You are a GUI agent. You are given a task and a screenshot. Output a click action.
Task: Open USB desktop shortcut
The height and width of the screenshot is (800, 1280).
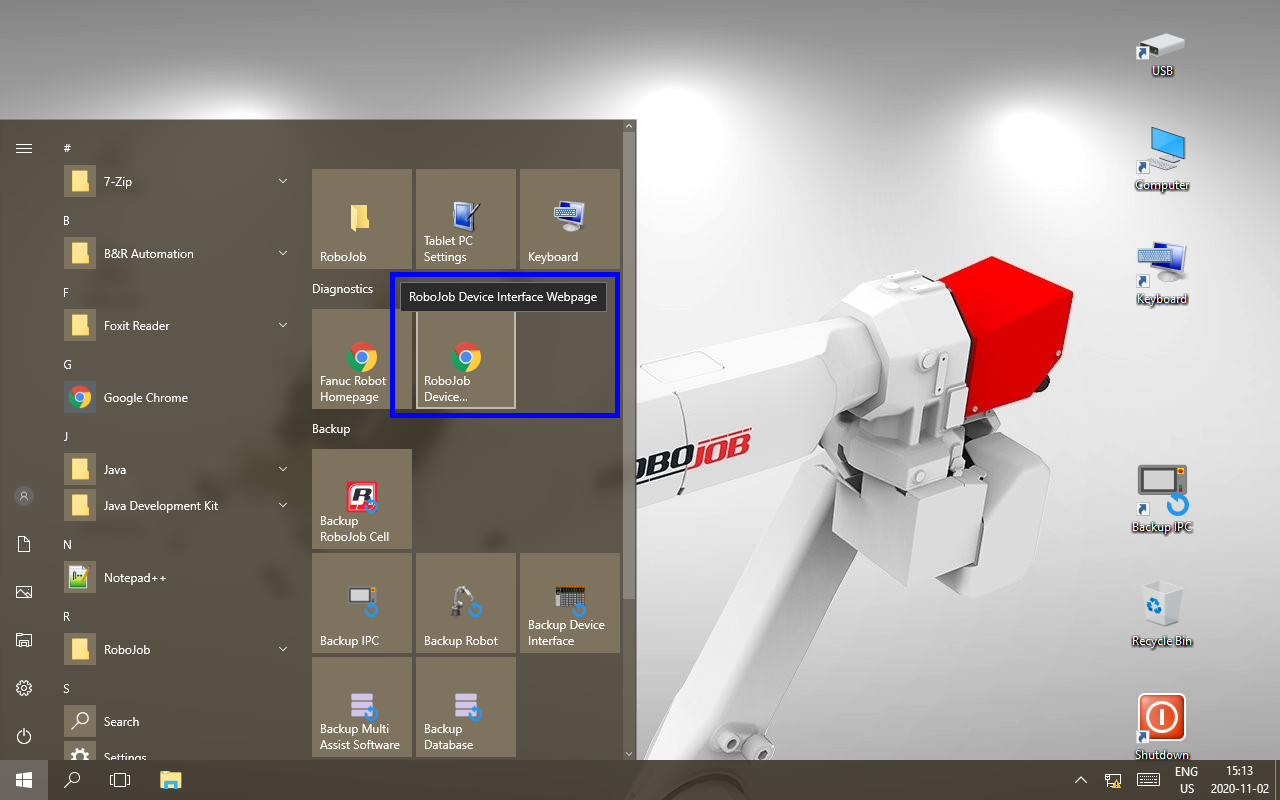pyautogui.click(x=1161, y=55)
